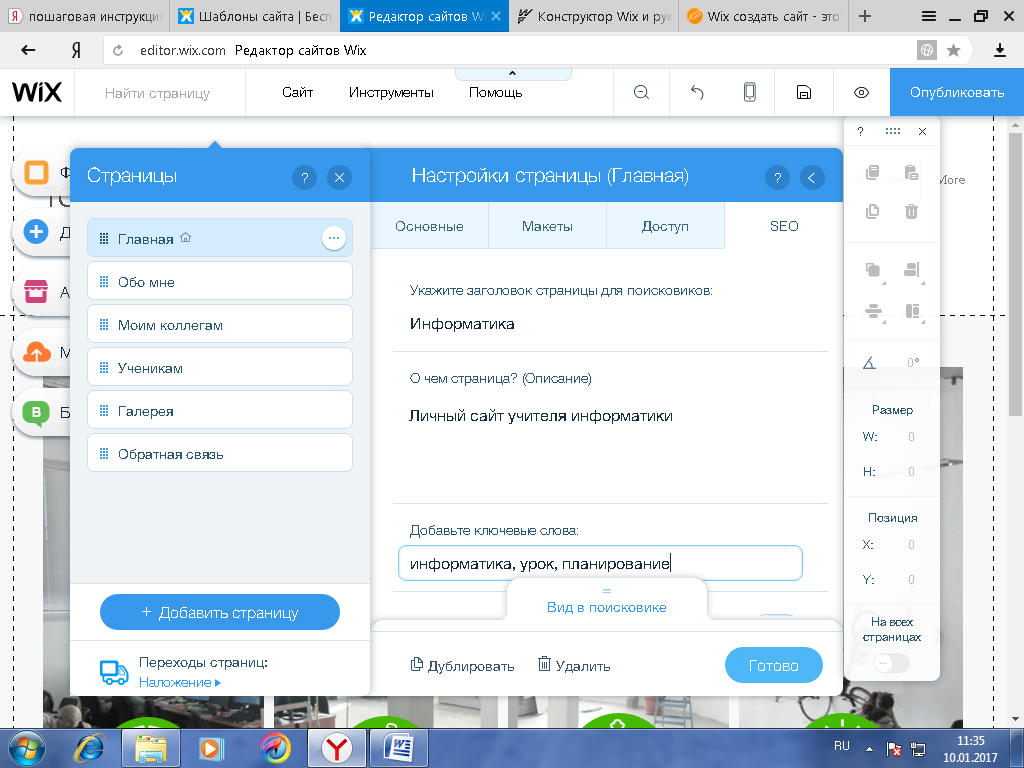Image resolution: width=1024 pixels, height=768 pixels.
Task: Open the blog B icon in sidebar
Action: 36,412
